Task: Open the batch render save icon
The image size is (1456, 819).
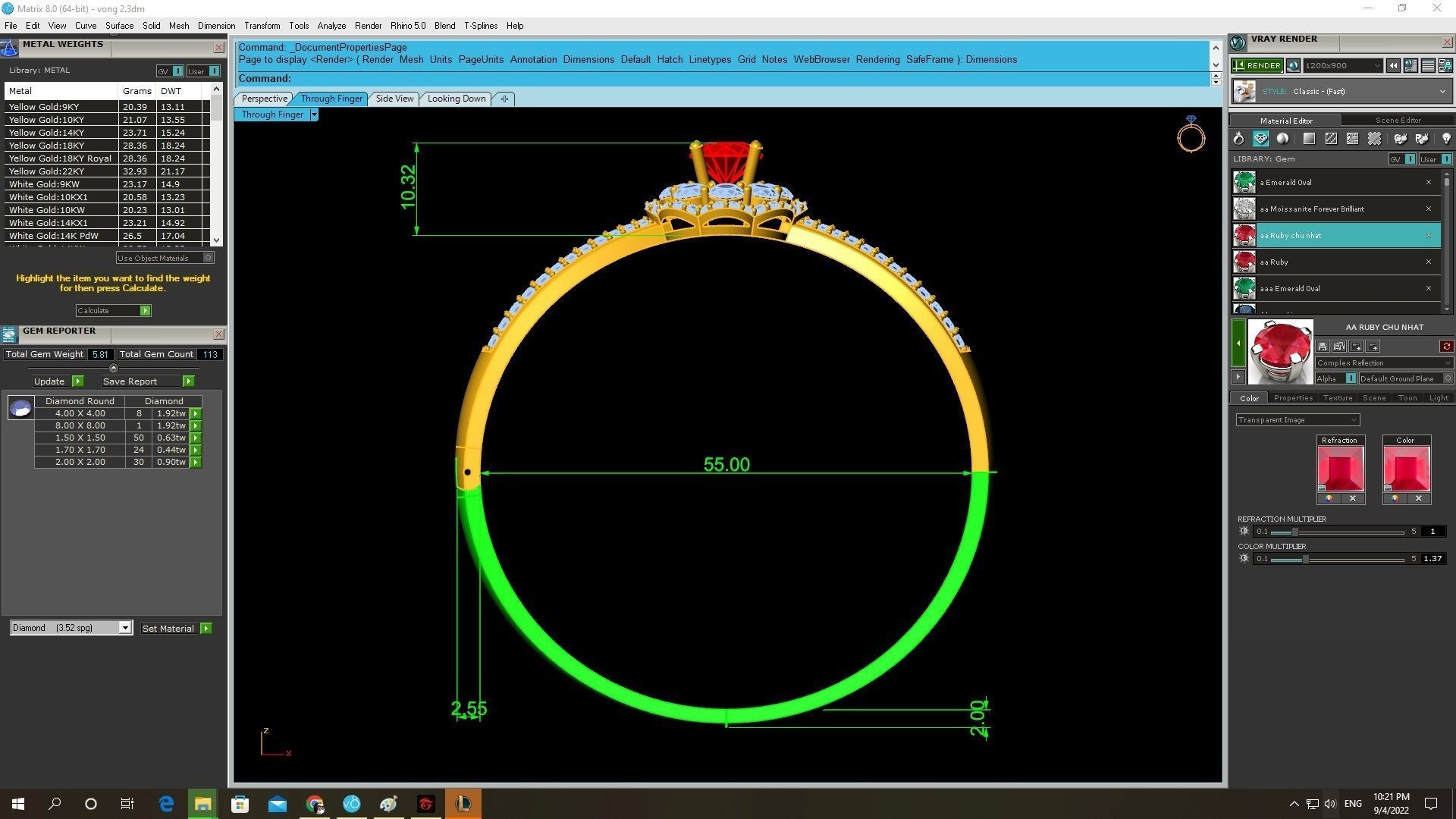Action: point(1445,66)
